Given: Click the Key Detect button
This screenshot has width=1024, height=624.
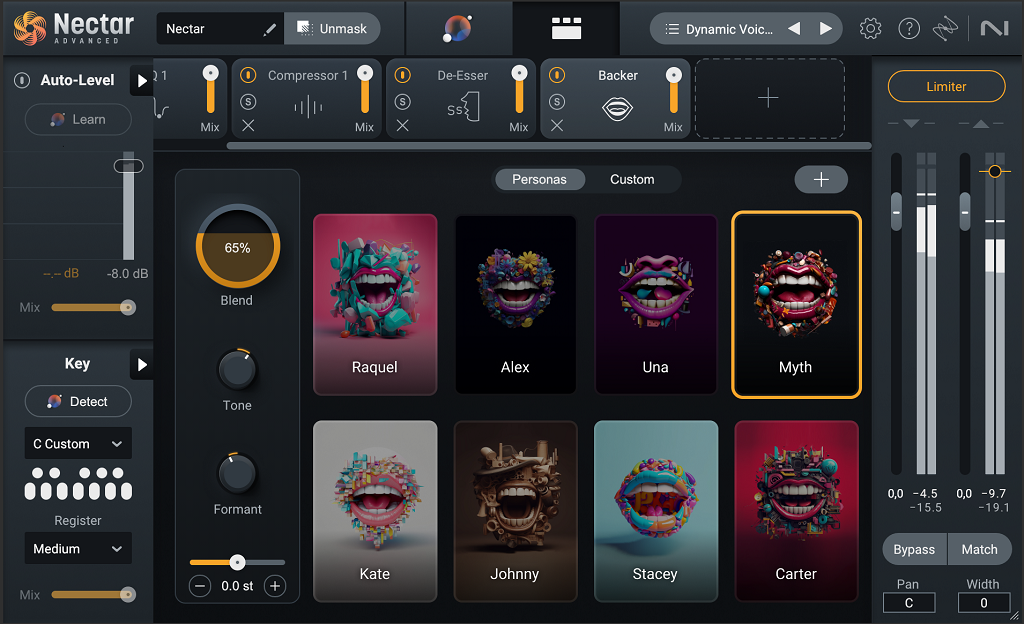Looking at the screenshot, I should 78,401.
